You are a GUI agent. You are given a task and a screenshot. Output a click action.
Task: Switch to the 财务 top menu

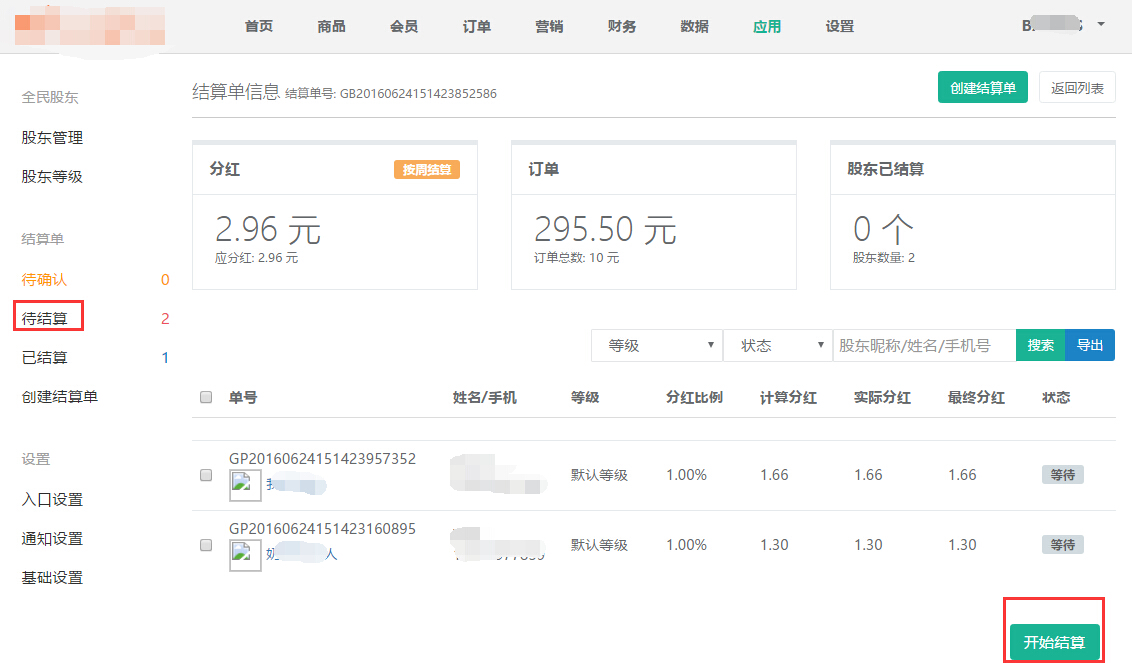(622, 27)
